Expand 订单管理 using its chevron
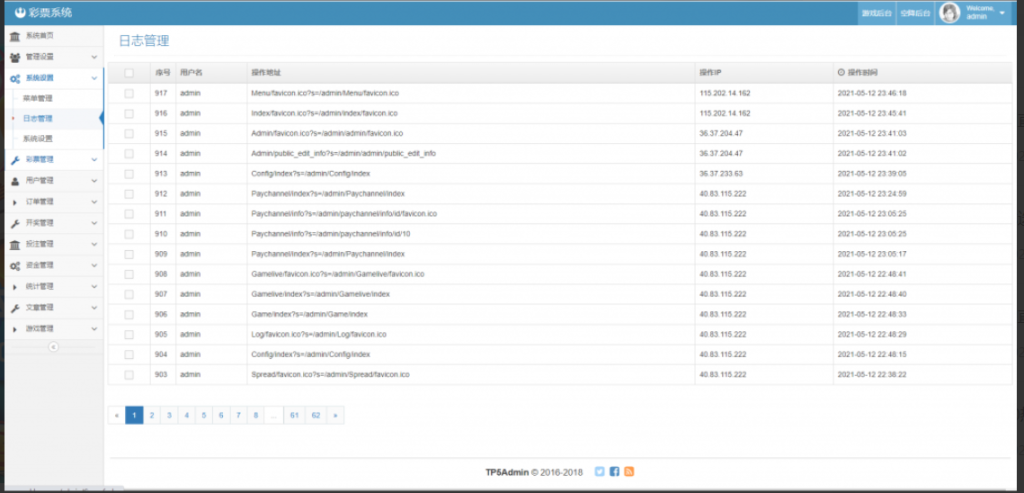This screenshot has width=1024, height=493. click(x=94, y=202)
